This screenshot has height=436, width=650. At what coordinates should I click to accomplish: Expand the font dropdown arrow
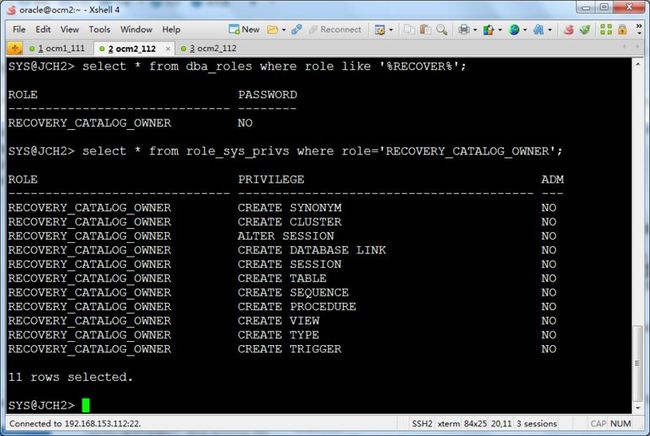(550, 30)
